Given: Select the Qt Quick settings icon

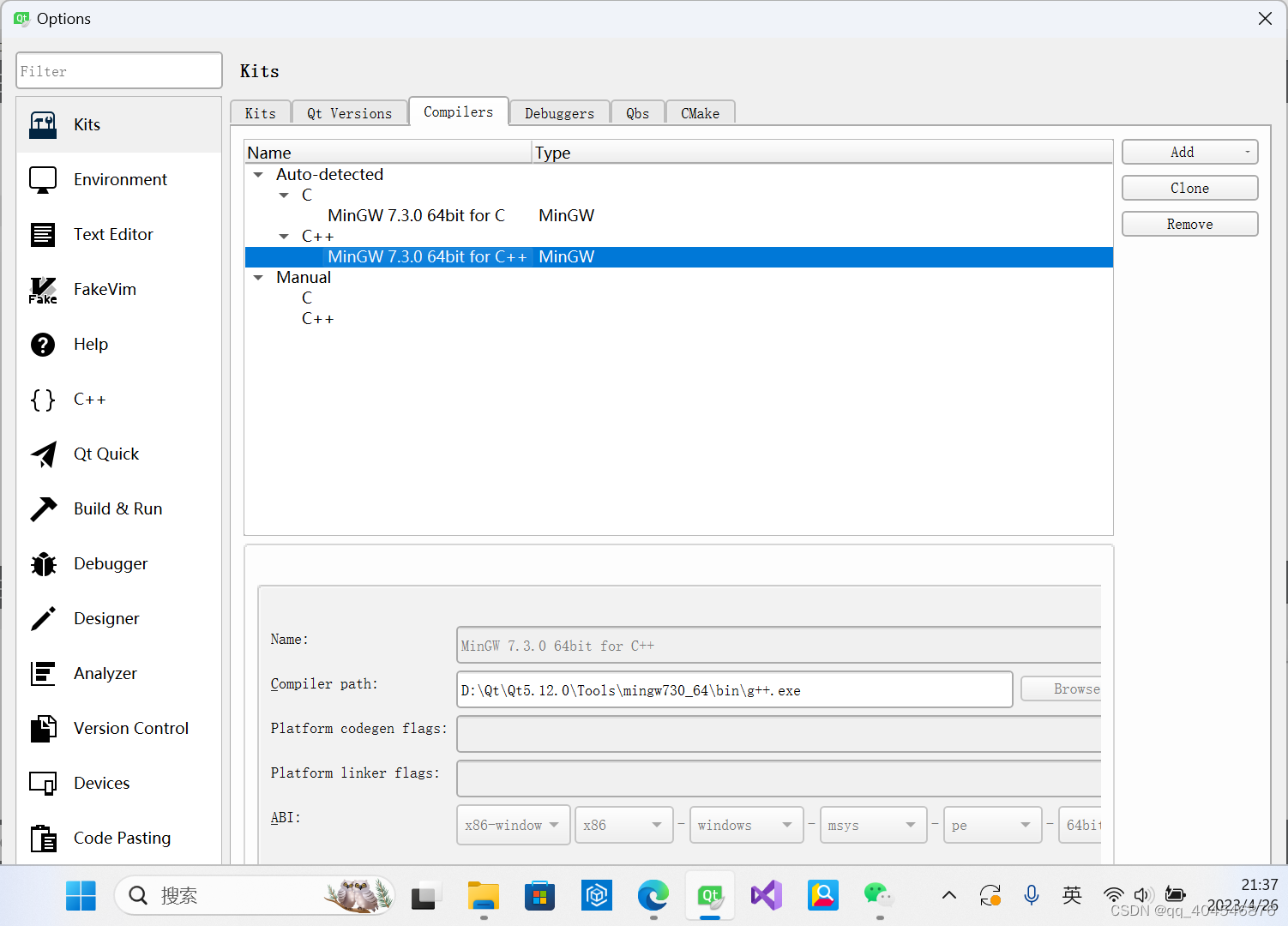Looking at the screenshot, I should tap(43, 454).
